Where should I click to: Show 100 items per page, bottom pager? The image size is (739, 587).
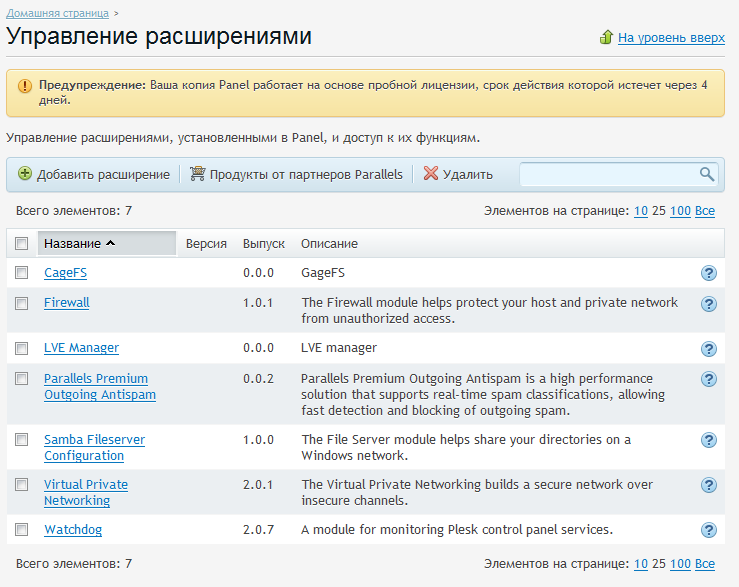[680, 564]
